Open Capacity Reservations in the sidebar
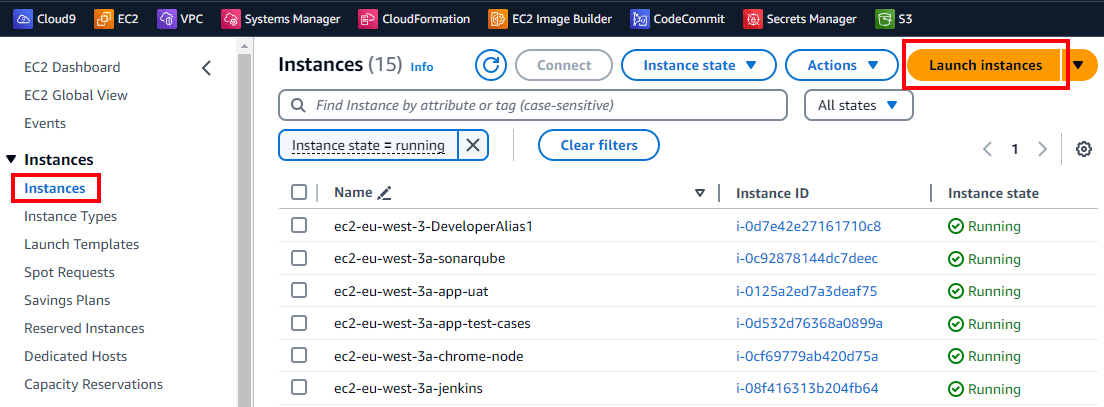The image size is (1104, 407). 94,384
